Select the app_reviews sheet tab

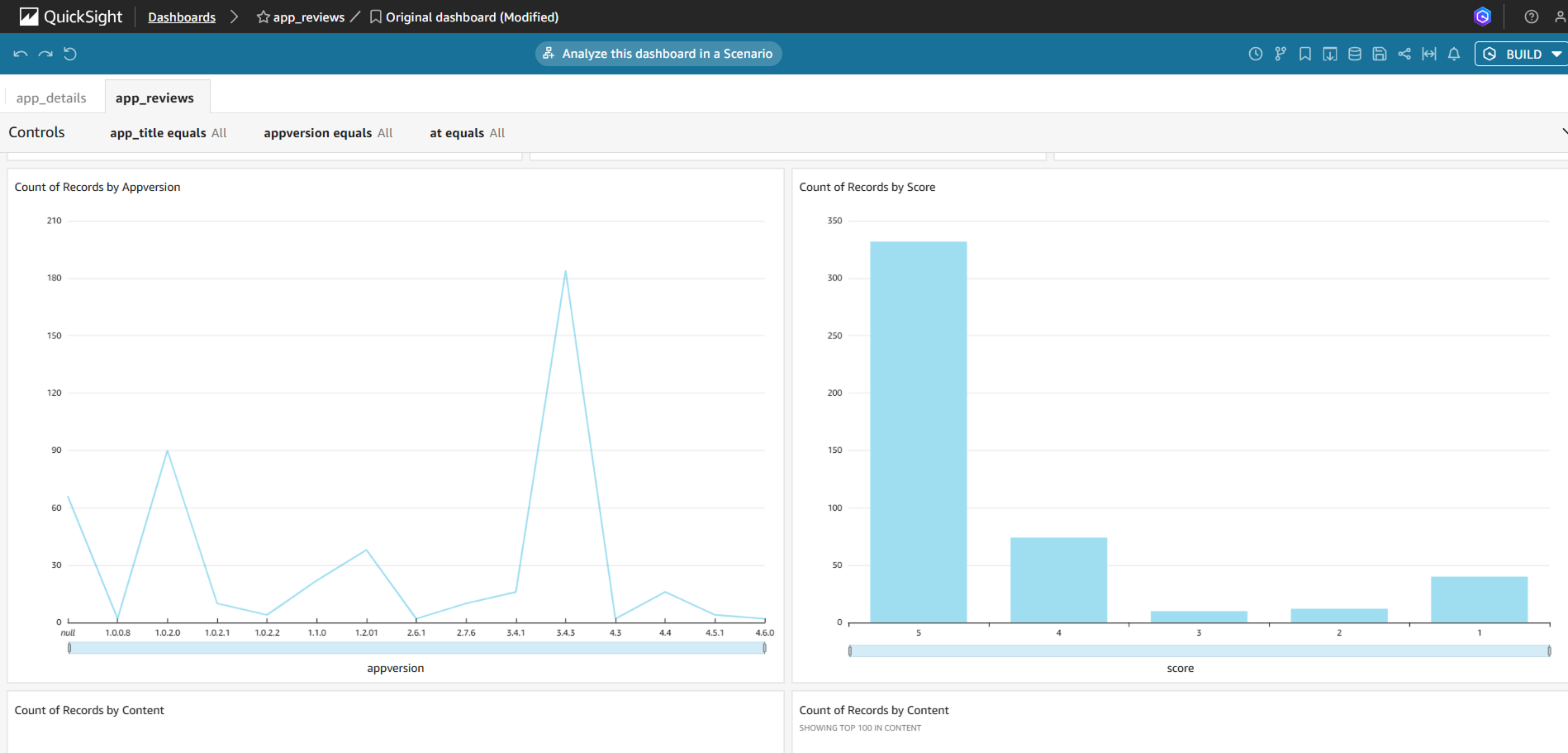pyautogui.click(x=154, y=98)
